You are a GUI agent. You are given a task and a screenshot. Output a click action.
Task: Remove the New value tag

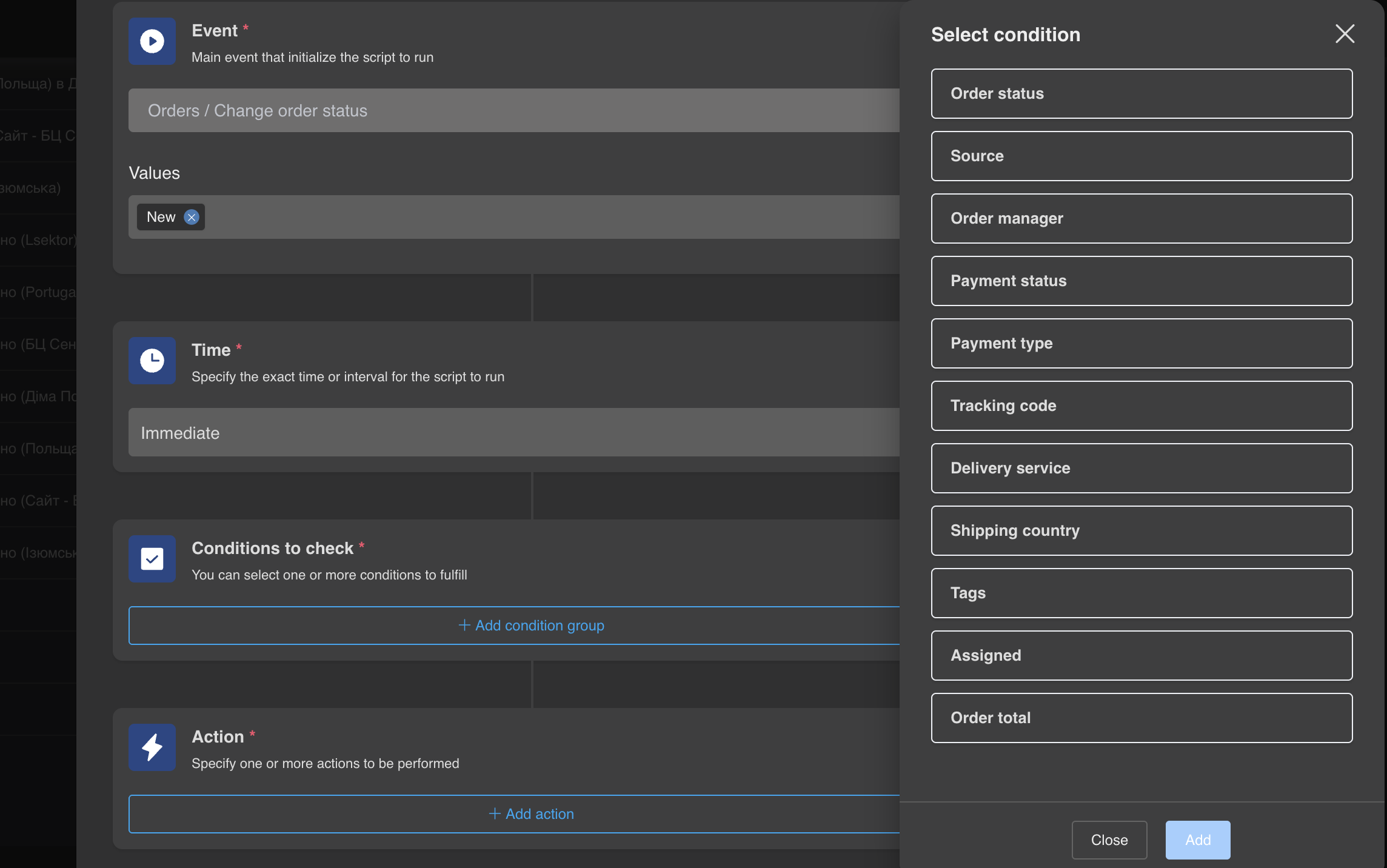tap(192, 217)
